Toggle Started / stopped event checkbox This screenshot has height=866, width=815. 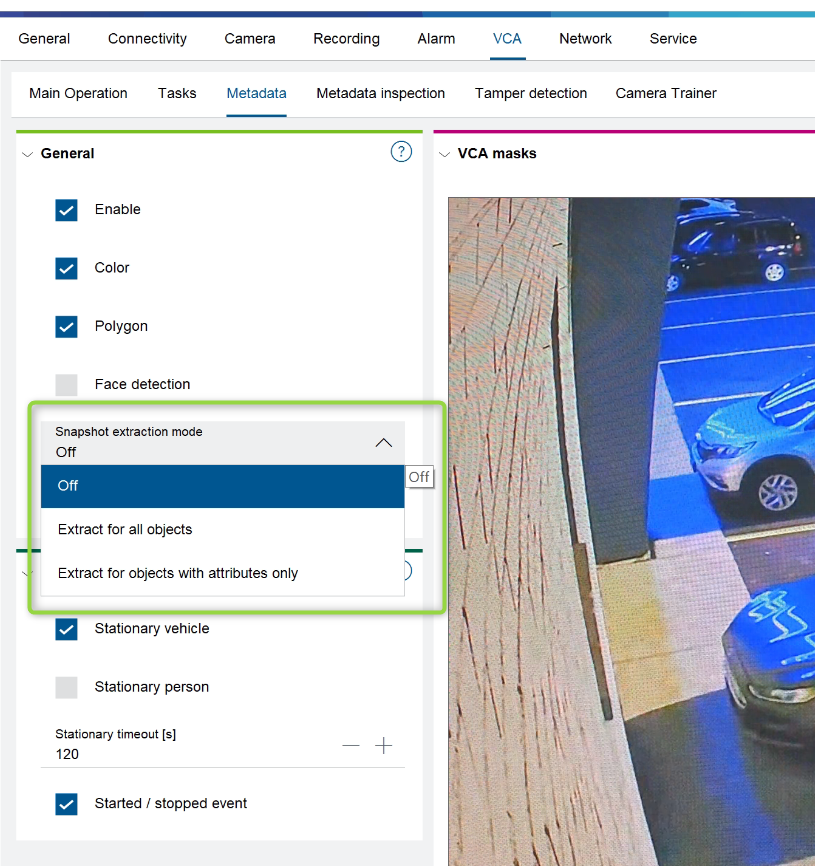[x=66, y=804]
